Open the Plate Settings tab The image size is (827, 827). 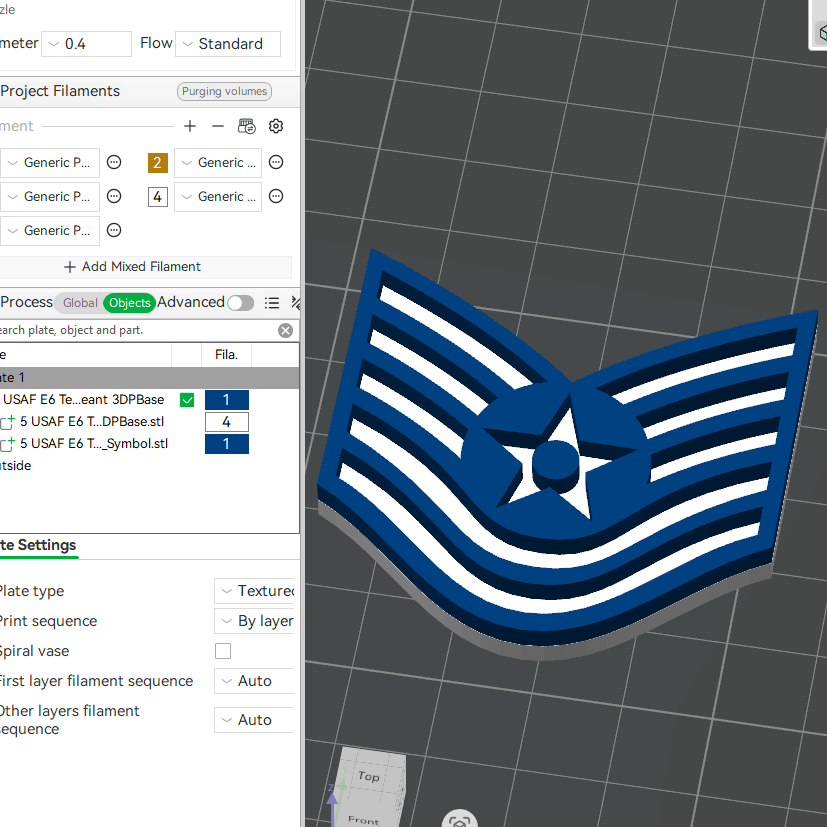[x=38, y=545]
